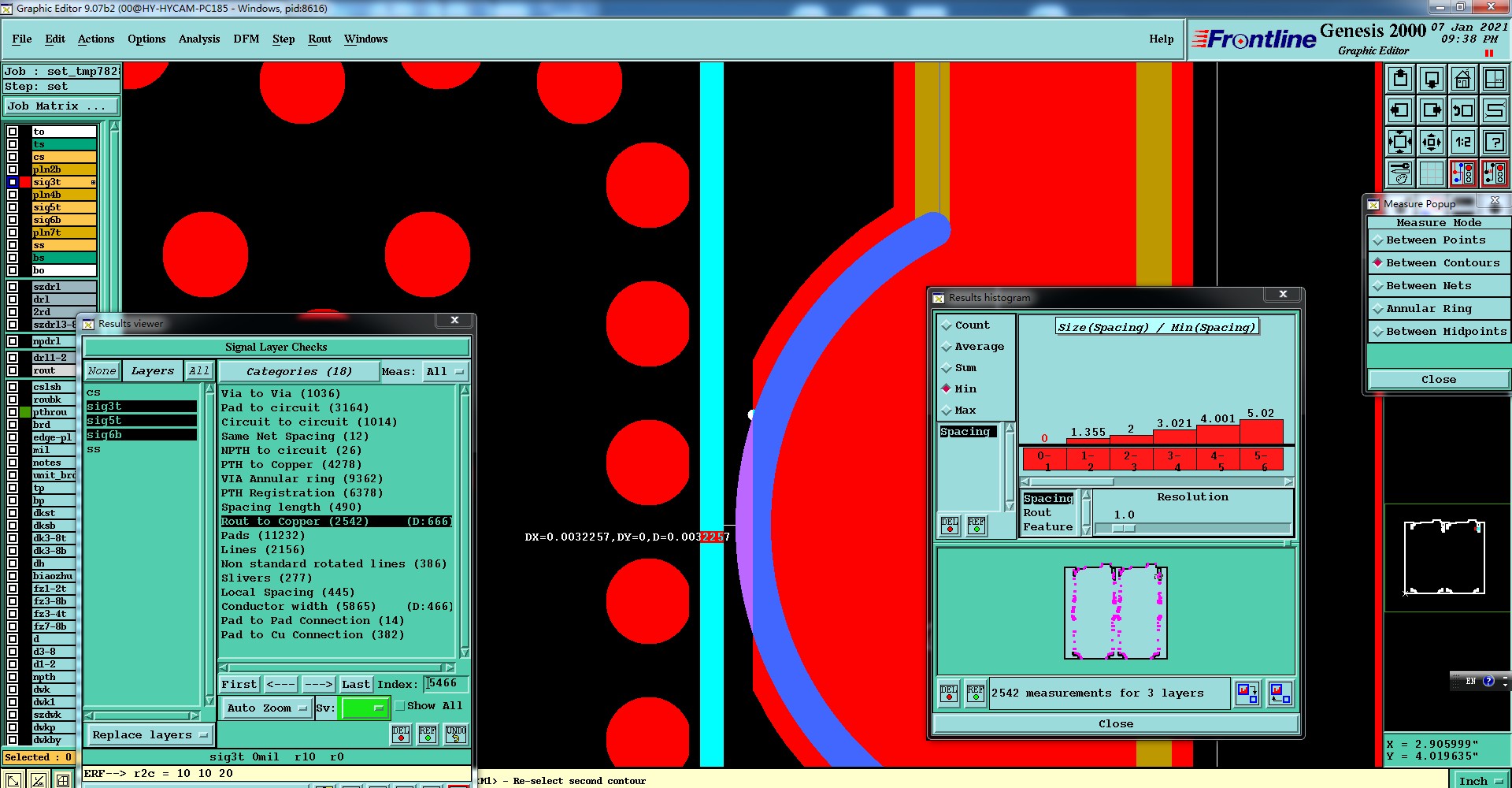Toggle the grid display icon

1432,173
